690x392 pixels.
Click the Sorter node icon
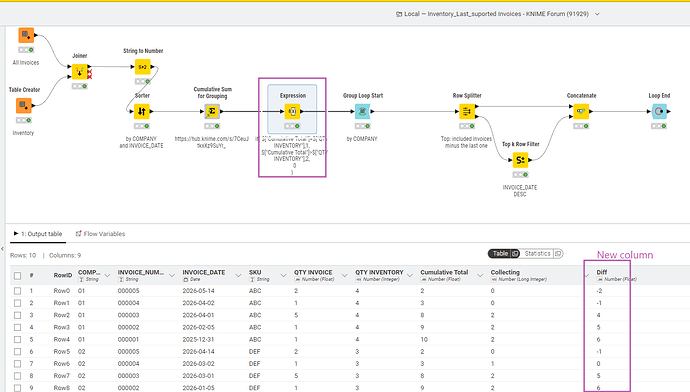pos(142,111)
